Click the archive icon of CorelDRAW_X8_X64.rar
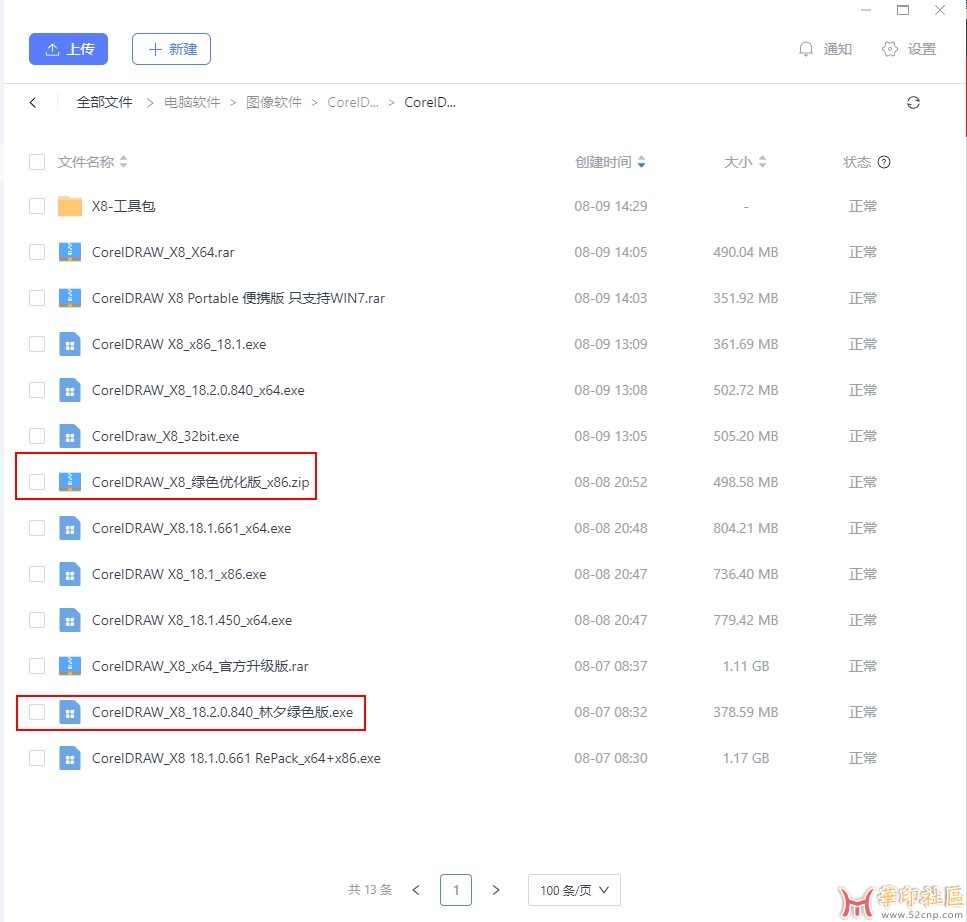967x922 pixels. coord(70,252)
